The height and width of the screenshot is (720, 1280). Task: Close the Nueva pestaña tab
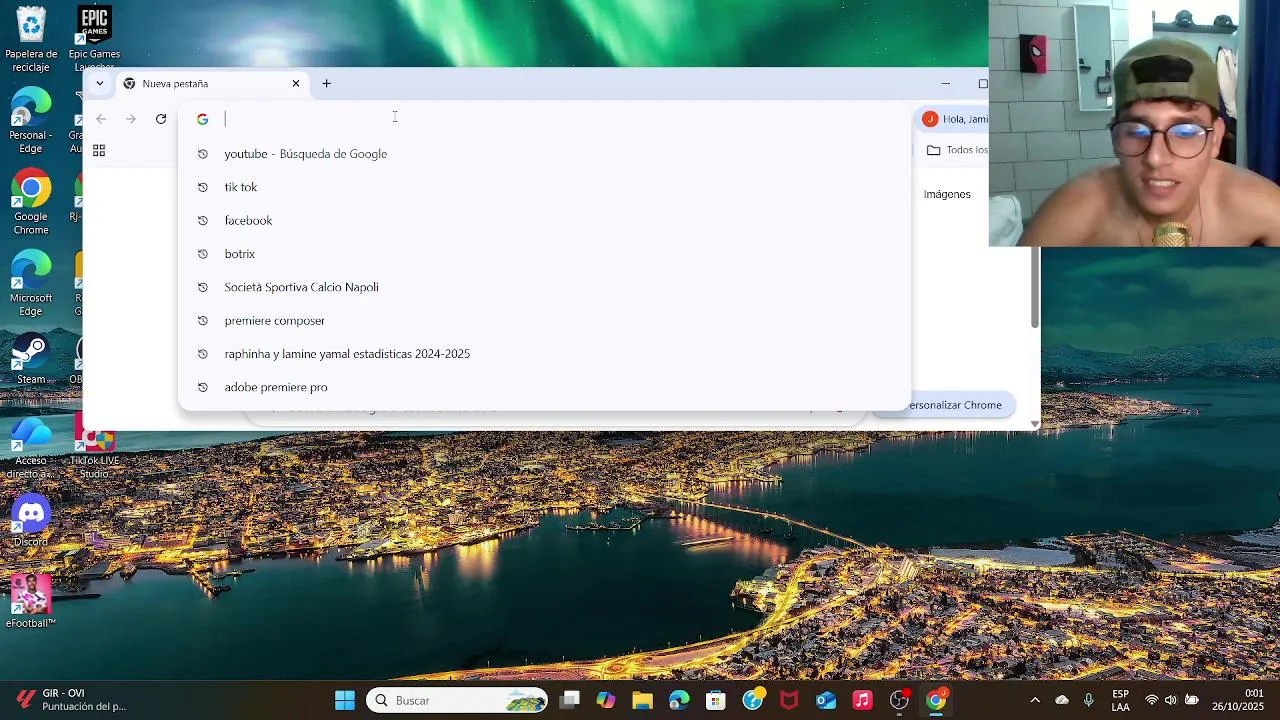tap(296, 84)
